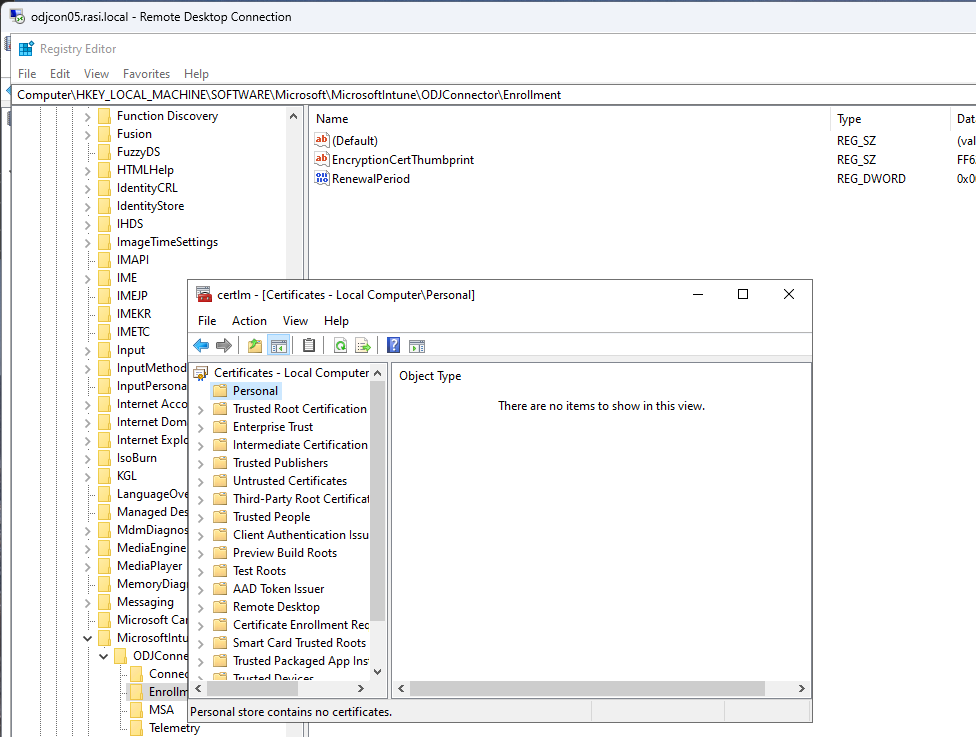Viewport: 976px width, 737px height.
Task: Expand Untrusted Certificates store
Action: coord(200,482)
